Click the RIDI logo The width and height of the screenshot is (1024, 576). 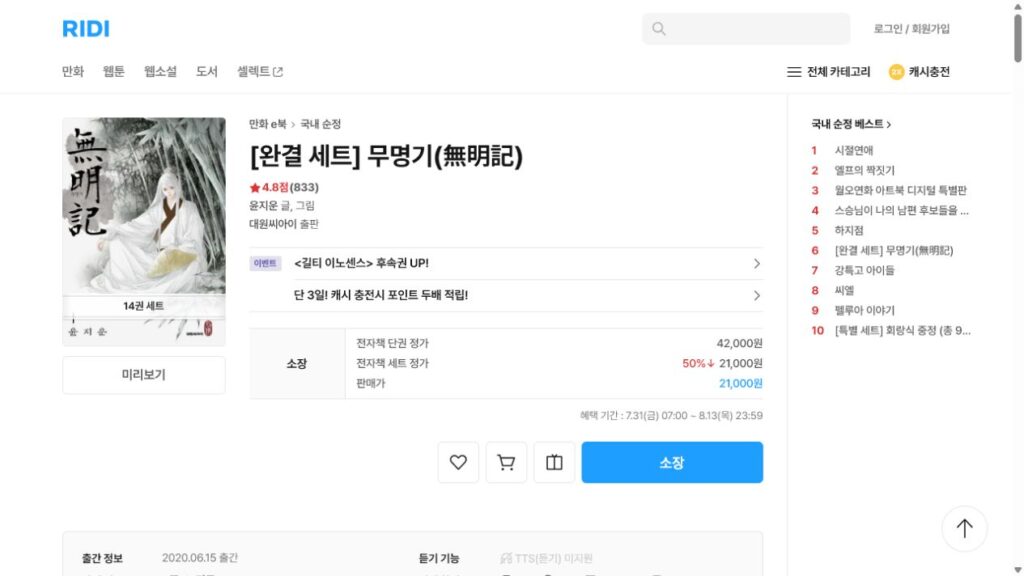coord(86,29)
